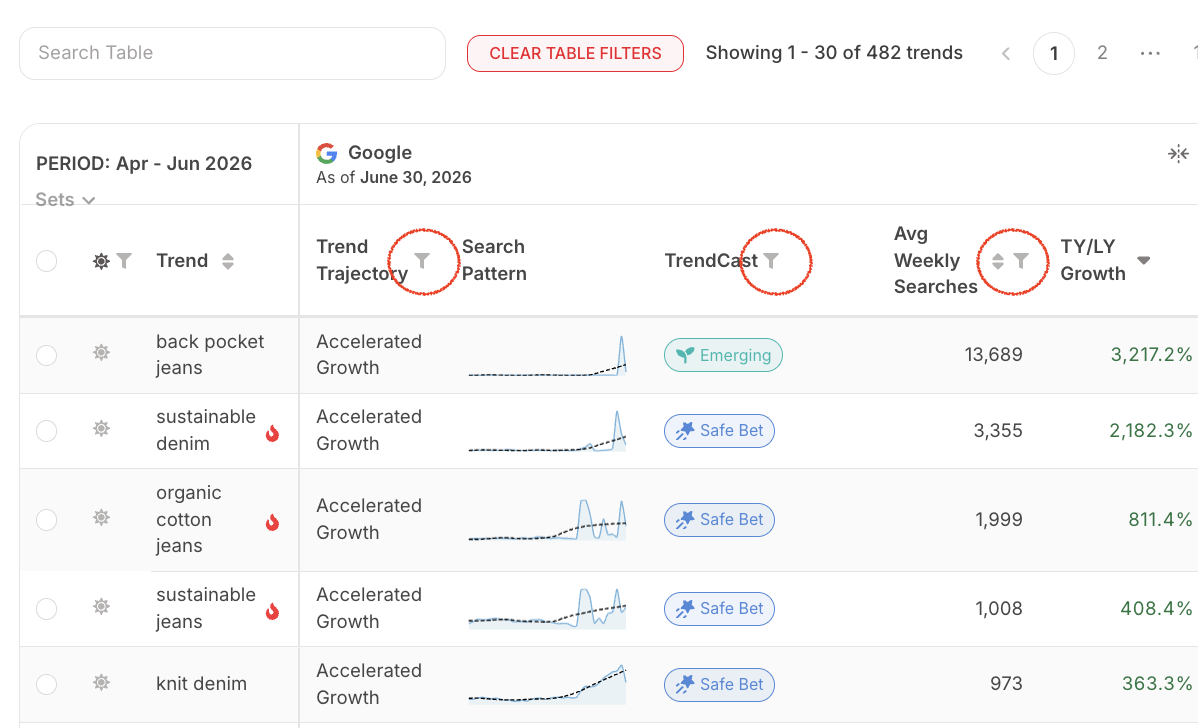This screenshot has width=1198, height=728.
Task: Select the knit denim row checkbox
Action: pyautogui.click(x=47, y=684)
